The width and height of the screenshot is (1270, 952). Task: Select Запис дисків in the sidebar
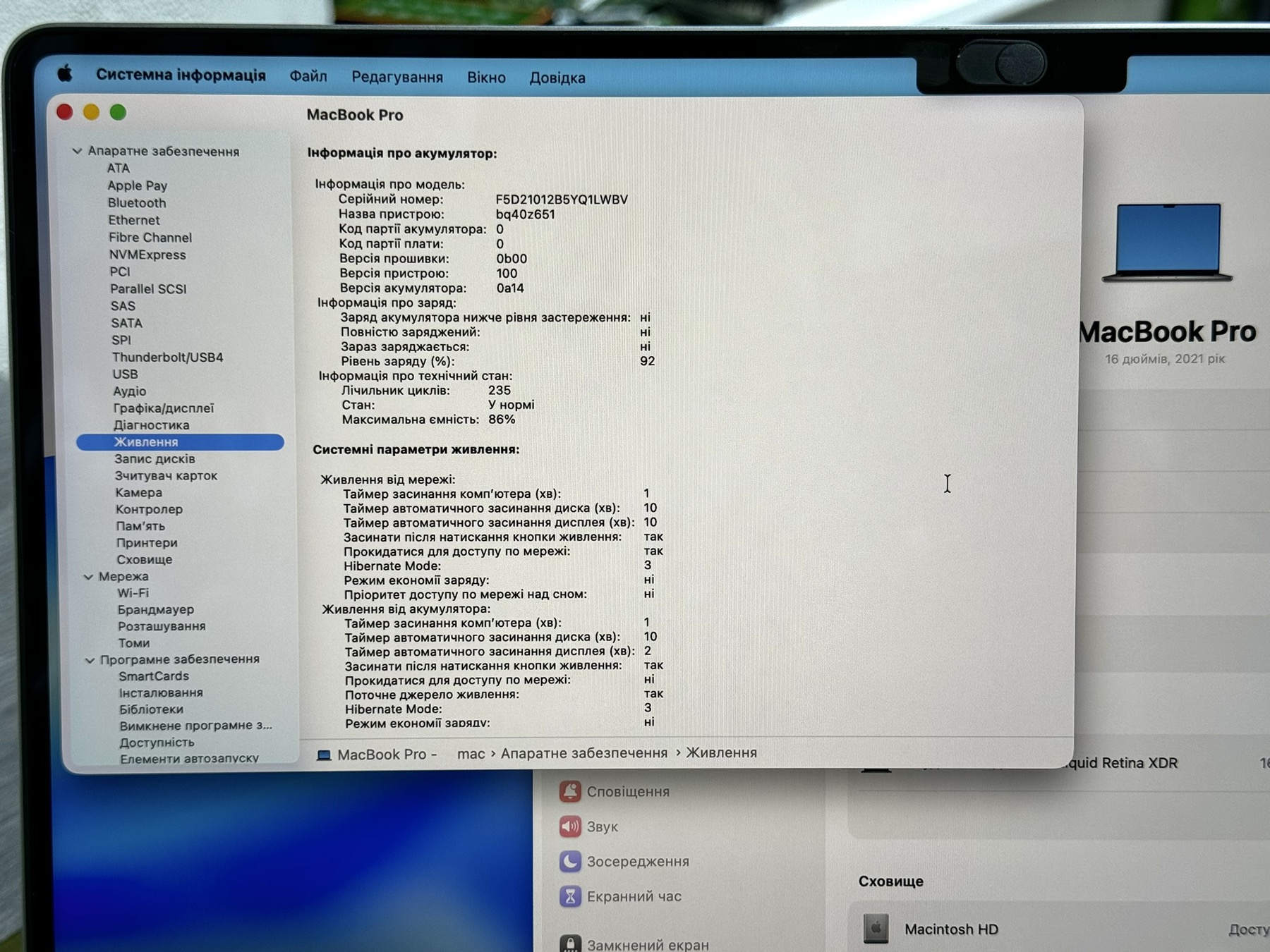click(x=155, y=458)
